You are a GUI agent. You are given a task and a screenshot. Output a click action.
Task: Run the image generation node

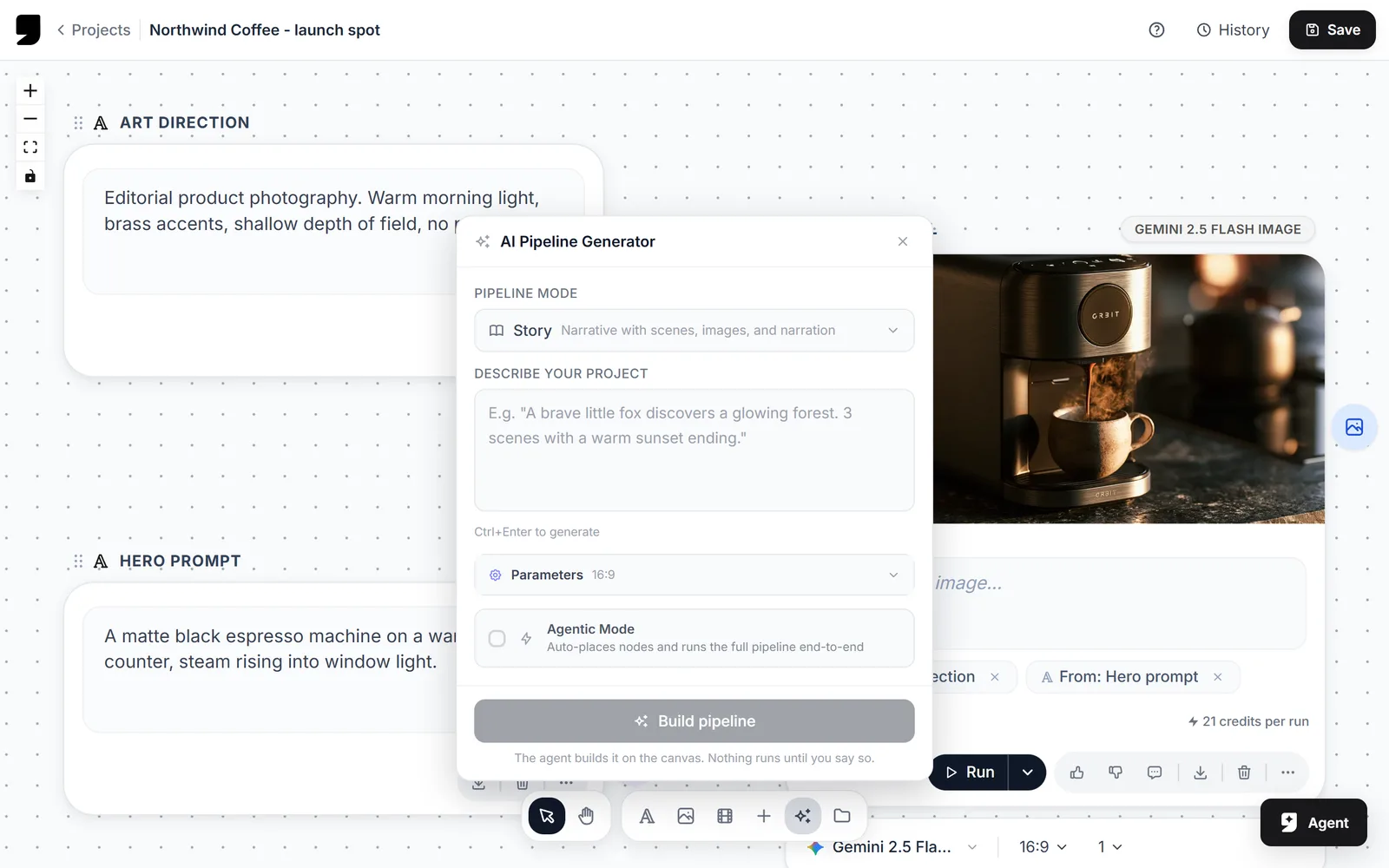click(x=970, y=772)
